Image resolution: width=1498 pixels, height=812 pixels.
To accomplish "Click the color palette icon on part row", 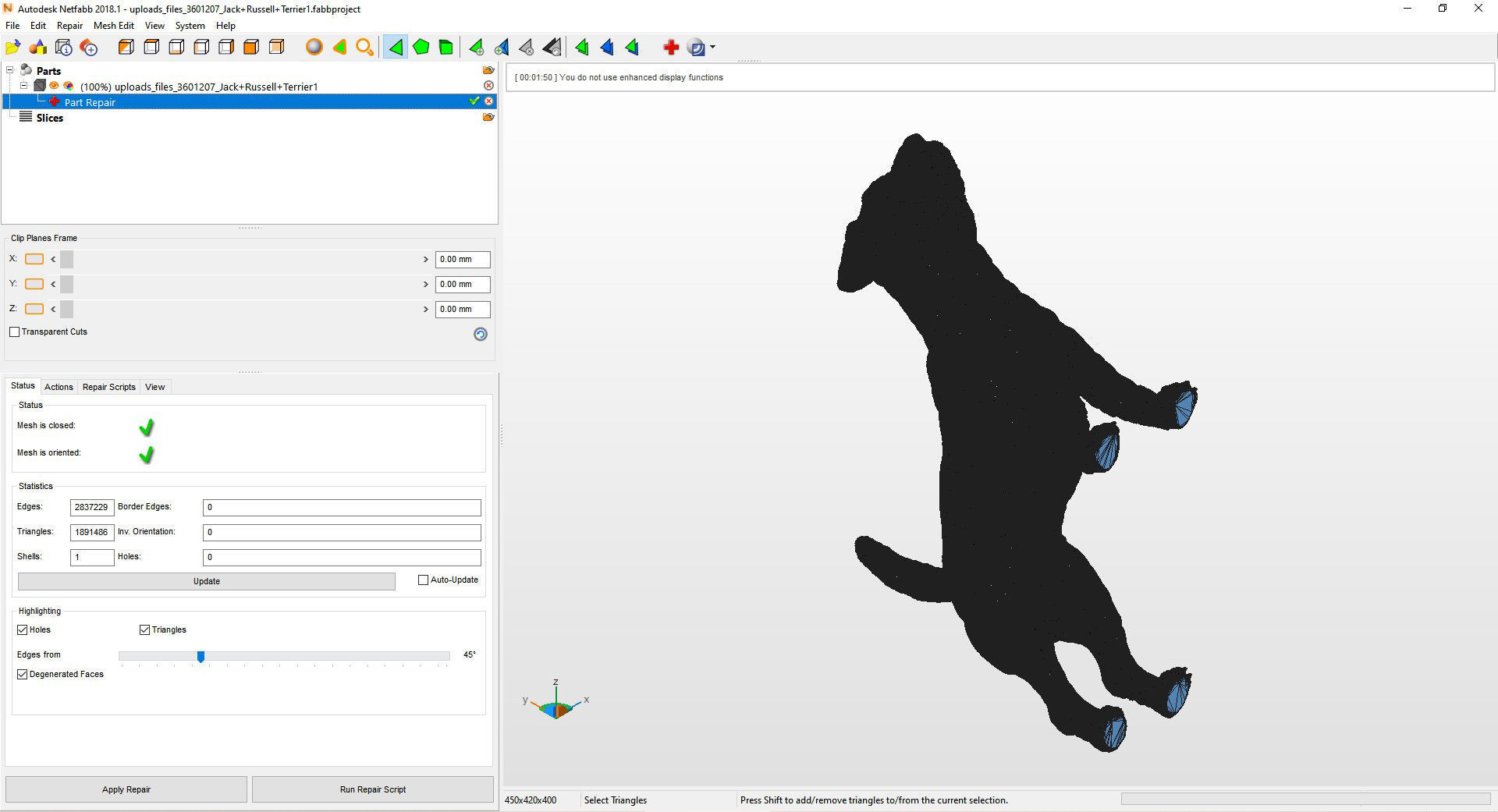I will pos(69,86).
